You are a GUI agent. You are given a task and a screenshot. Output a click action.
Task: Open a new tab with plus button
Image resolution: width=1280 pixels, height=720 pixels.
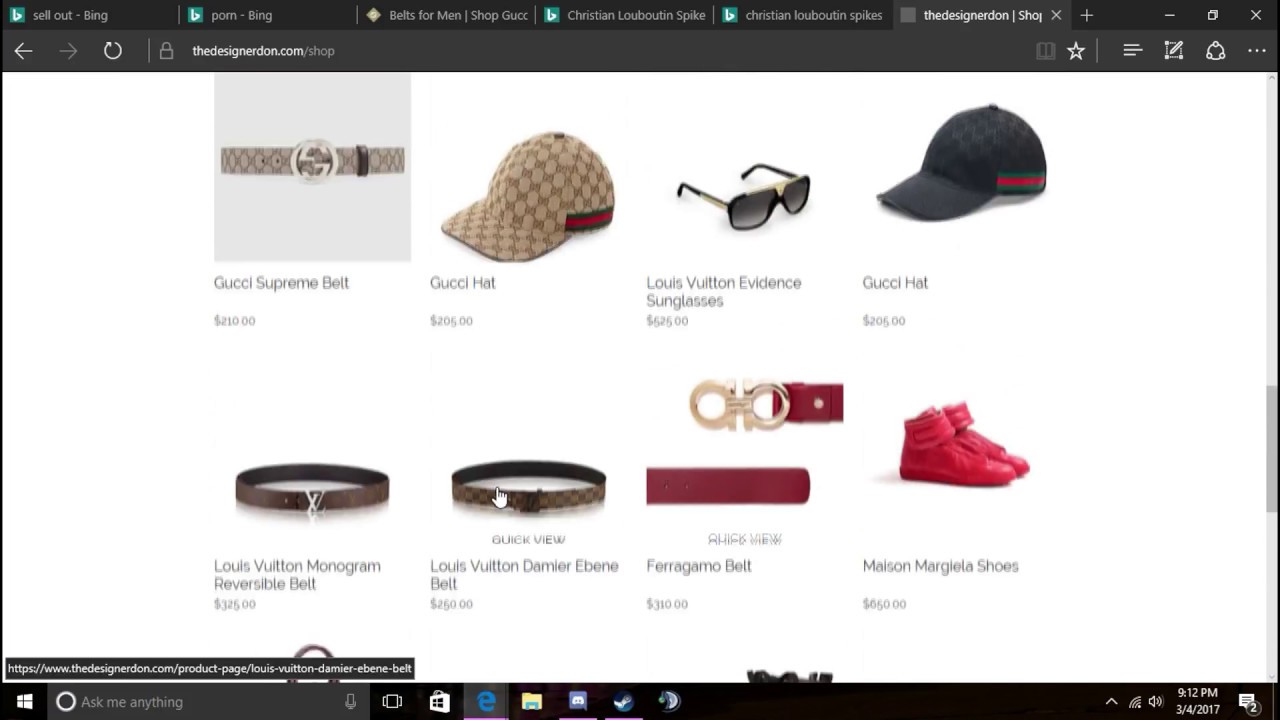(1087, 15)
